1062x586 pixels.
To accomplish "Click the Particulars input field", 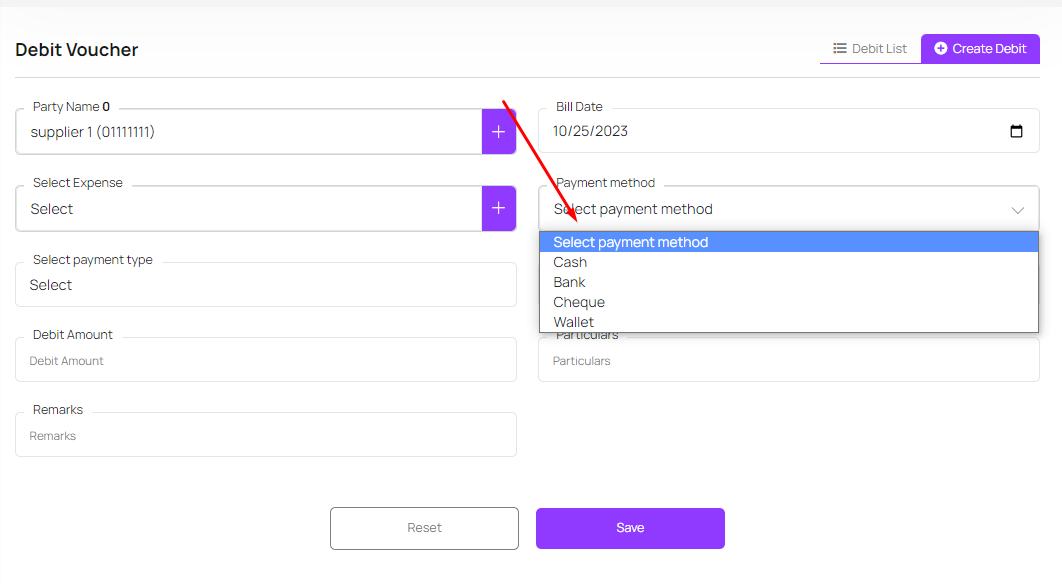I will 788,361.
